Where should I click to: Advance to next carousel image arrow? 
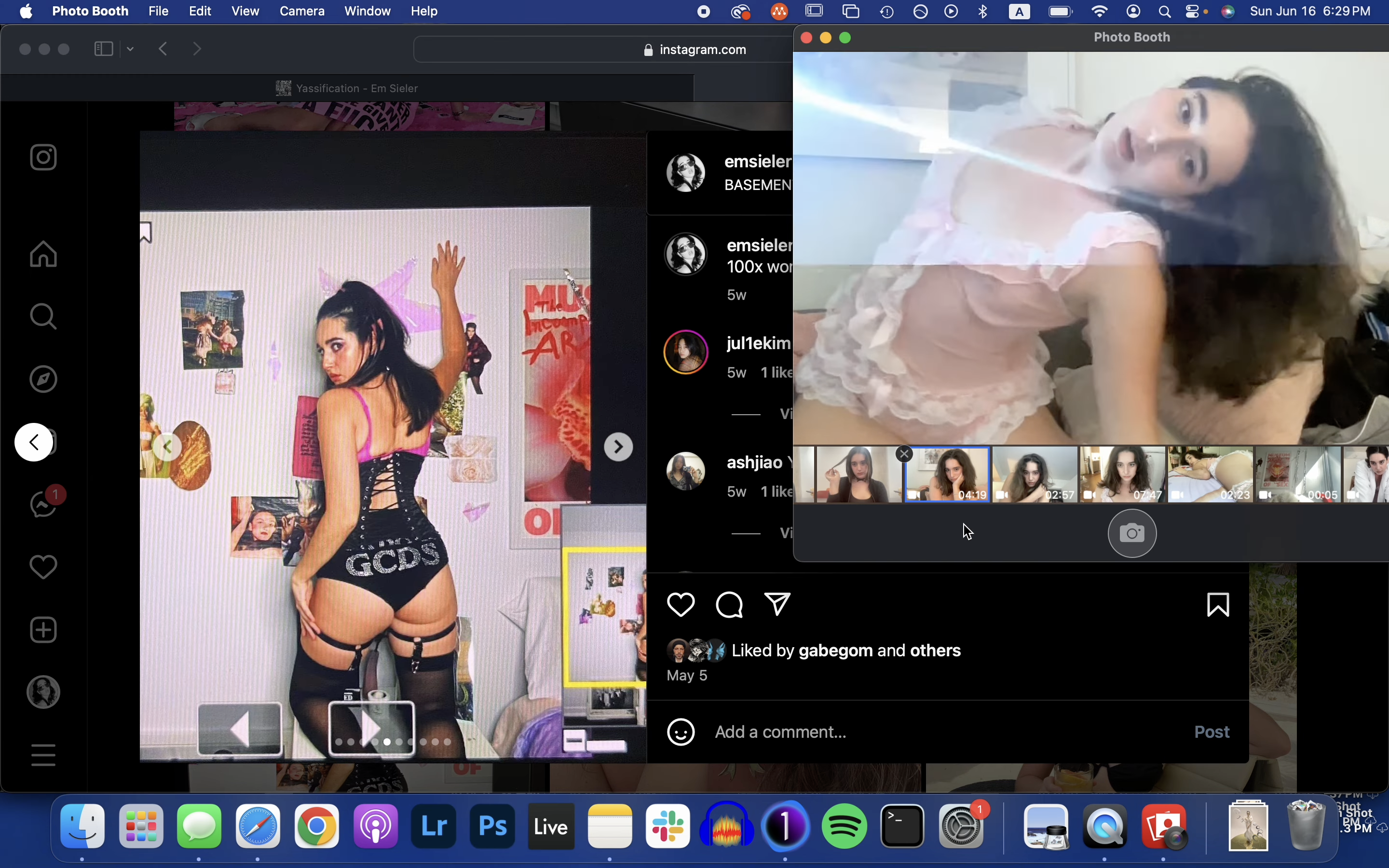click(x=618, y=447)
